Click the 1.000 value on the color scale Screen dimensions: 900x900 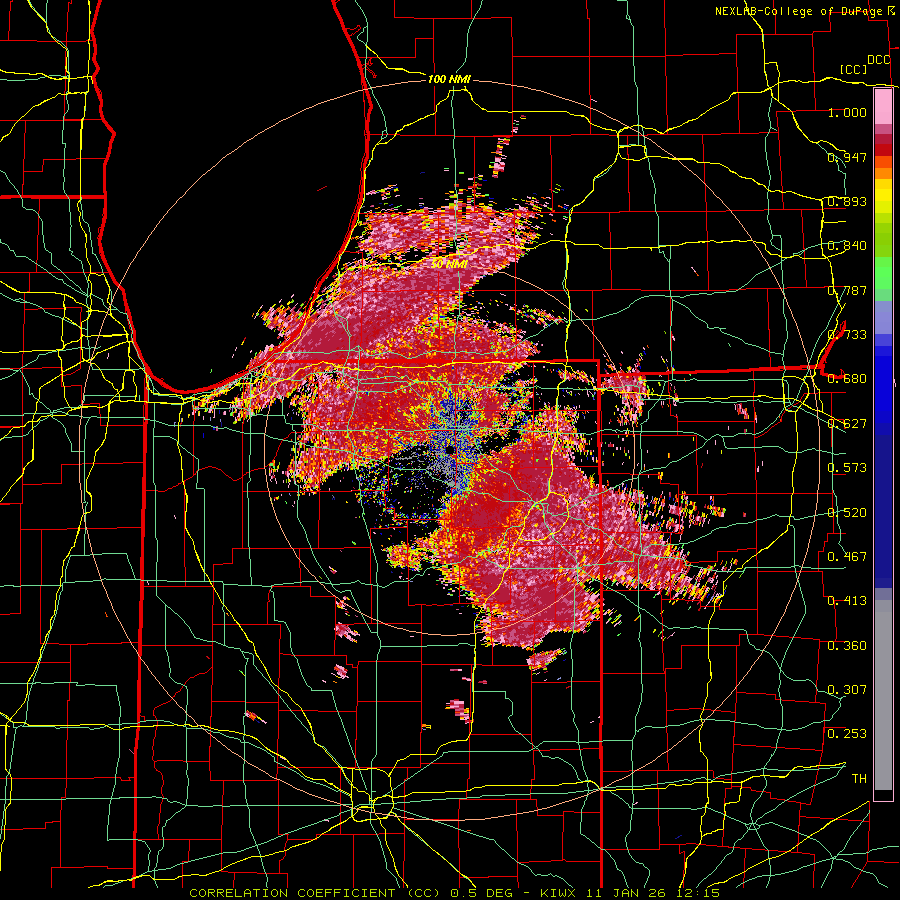[847, 112]
